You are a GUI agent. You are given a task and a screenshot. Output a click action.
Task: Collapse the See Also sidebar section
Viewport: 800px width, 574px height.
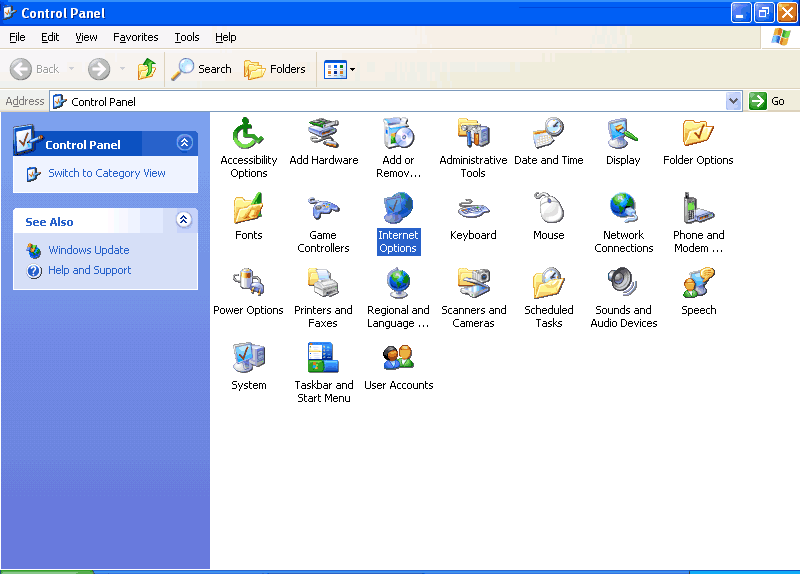pyautogui.click(x=184, y=220)
